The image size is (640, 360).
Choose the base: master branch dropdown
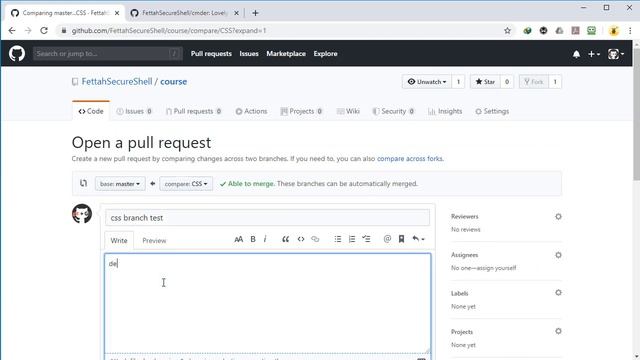[120, 184]
